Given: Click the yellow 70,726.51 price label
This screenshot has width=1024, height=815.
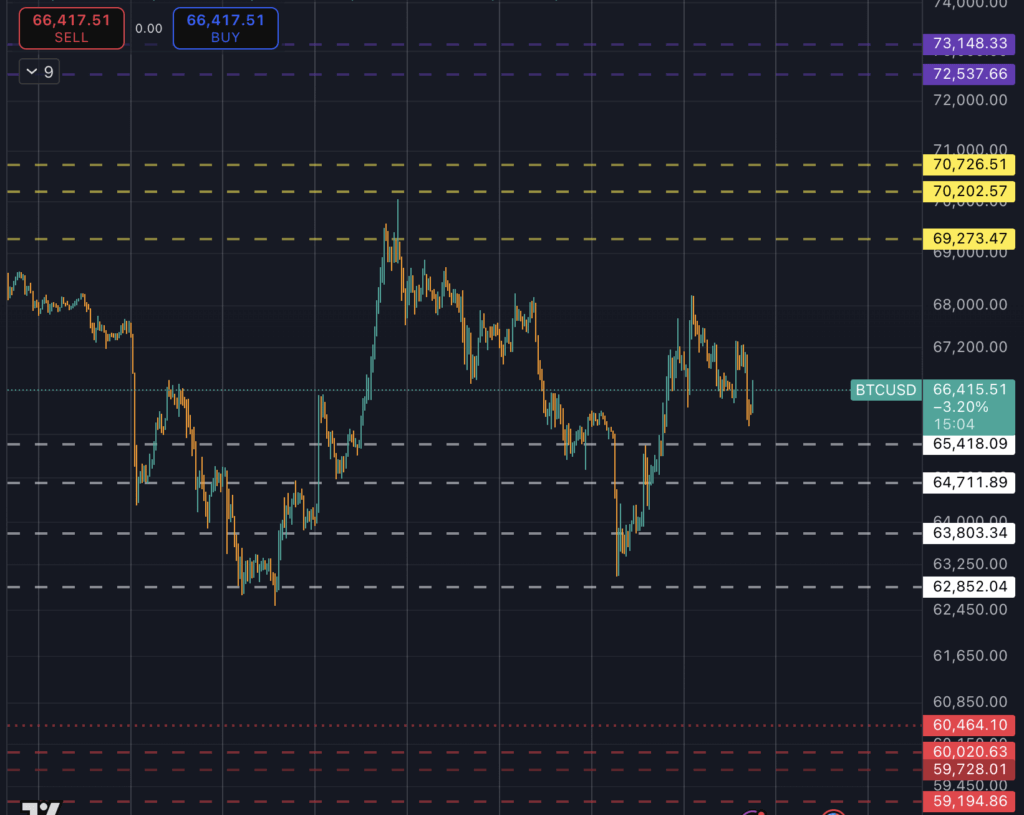Looking at the screenshot, I should click(969, 164).
